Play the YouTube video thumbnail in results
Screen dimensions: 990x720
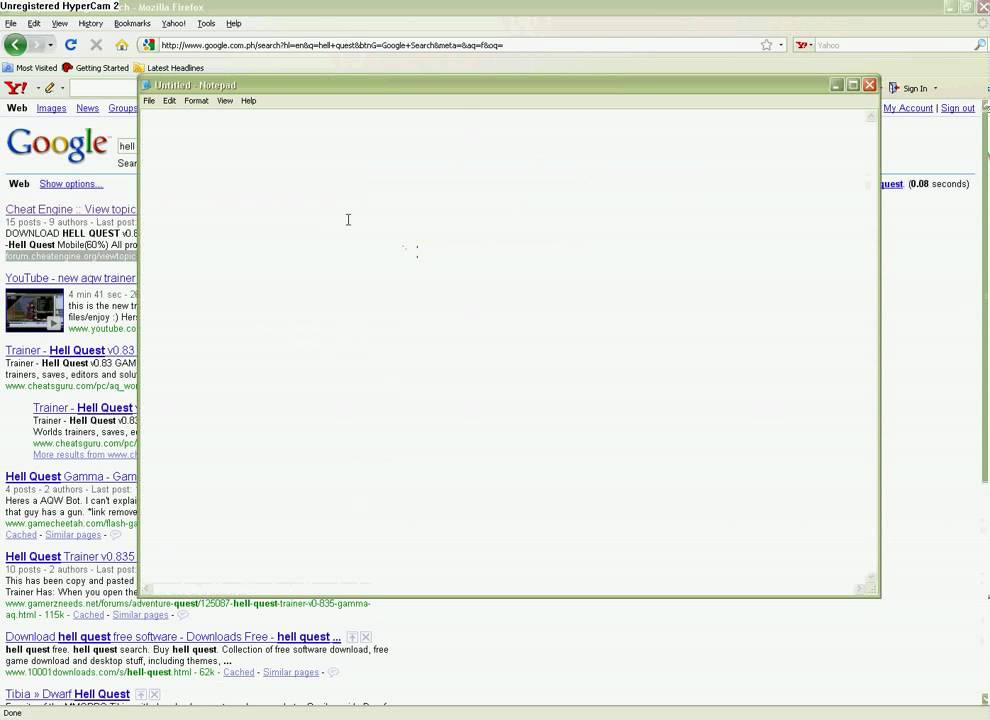[35, 311]
